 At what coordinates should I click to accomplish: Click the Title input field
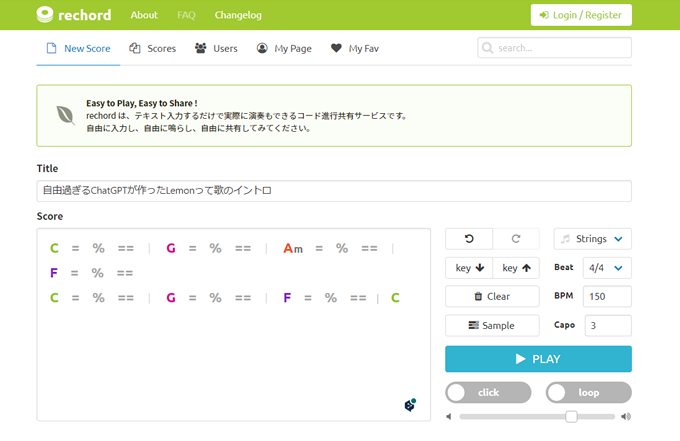[x=334, y=191]
